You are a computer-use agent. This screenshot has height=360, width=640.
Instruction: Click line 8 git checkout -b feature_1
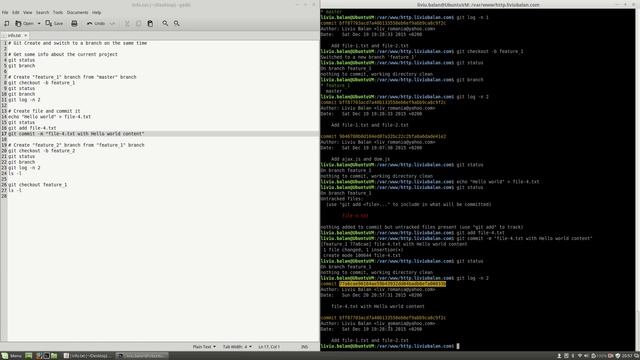42,82
